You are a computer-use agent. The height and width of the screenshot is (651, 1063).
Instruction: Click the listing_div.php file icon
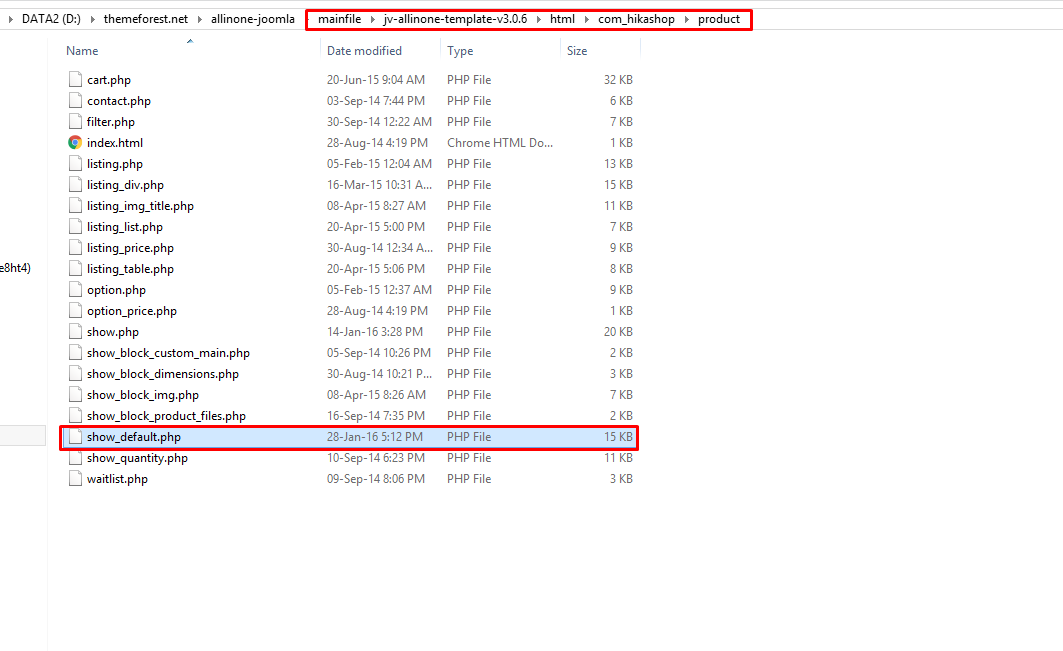pos(75,184)
